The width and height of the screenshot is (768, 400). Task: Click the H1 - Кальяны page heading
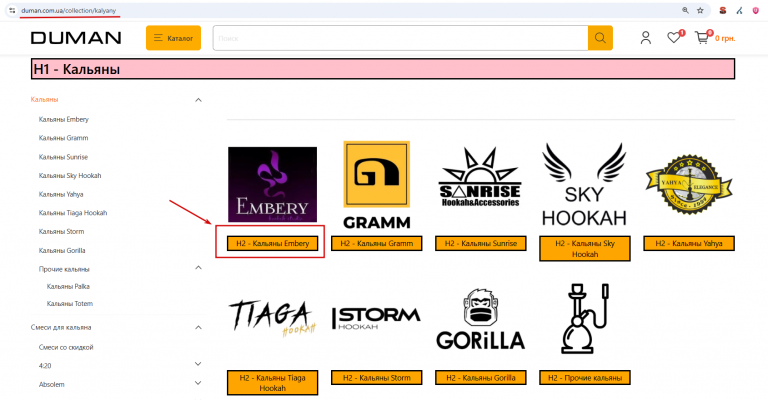click(x=383, y=69)
